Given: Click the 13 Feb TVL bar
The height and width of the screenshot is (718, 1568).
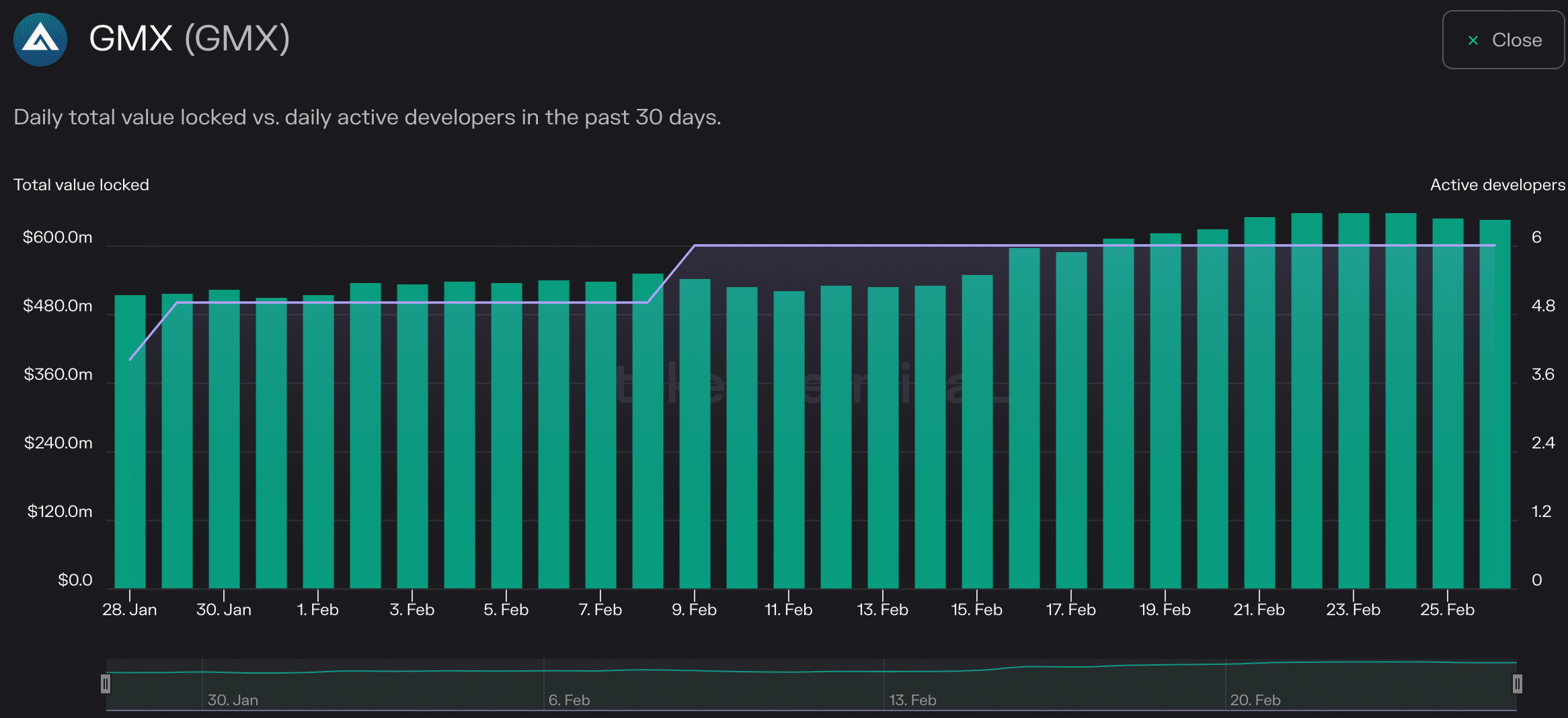Looking at the screenshot, I should tap(883, 438).
